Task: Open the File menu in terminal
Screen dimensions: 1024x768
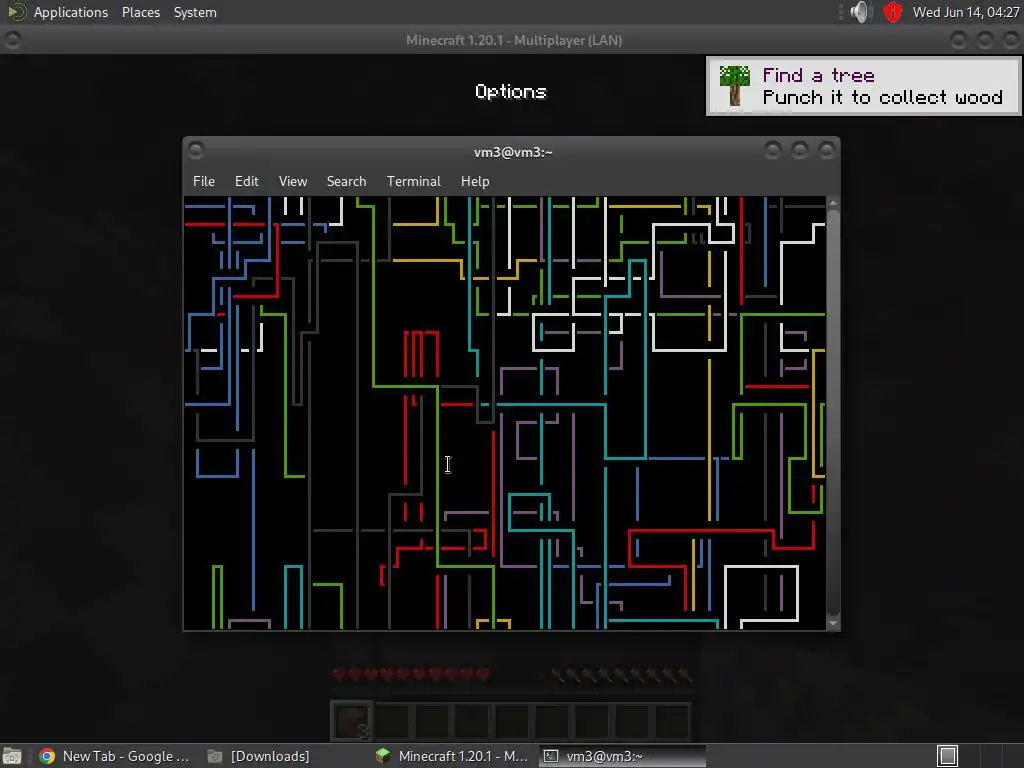Action: click(x=204, y=182)
